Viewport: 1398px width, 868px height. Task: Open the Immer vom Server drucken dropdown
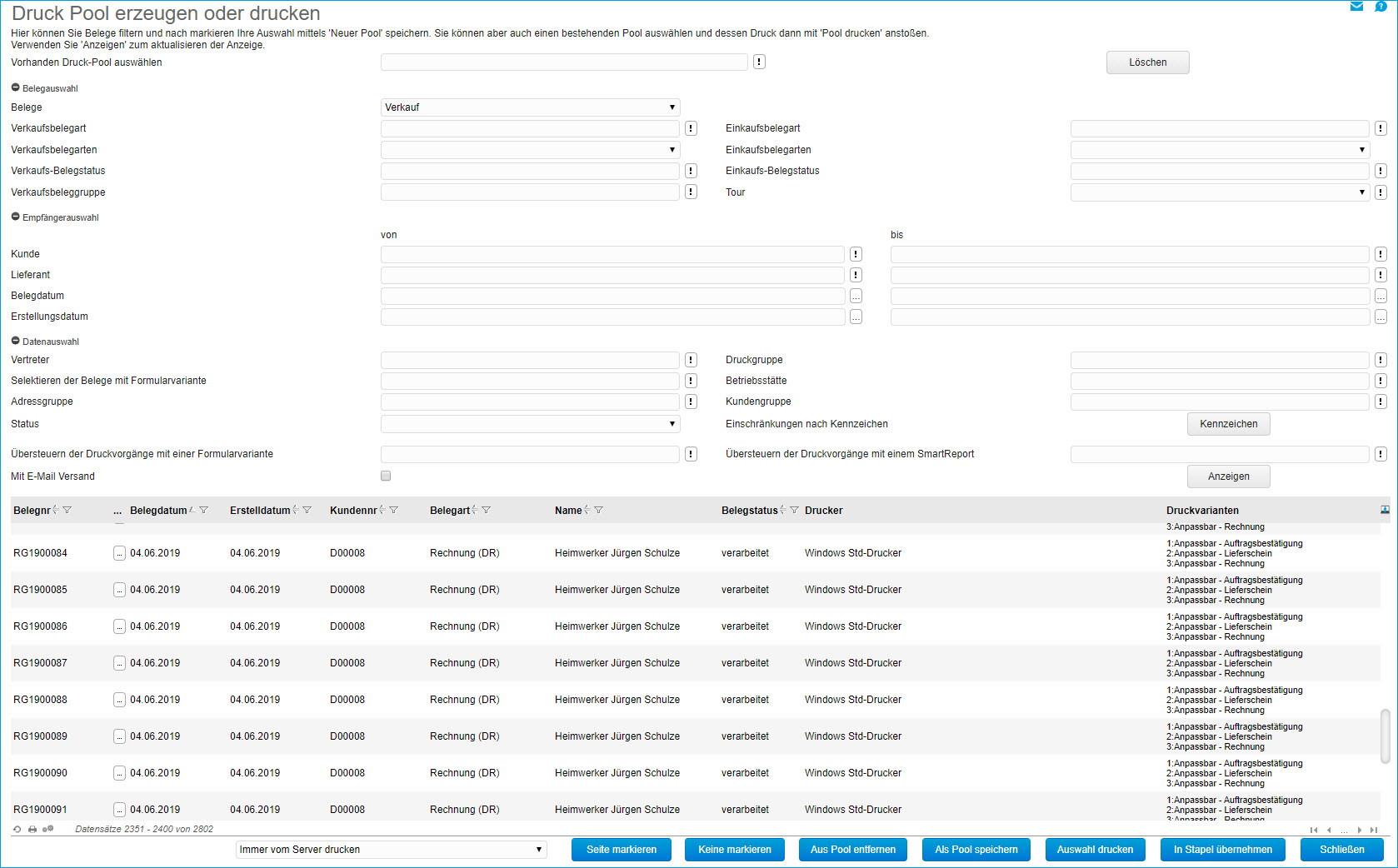pos(391,850)
